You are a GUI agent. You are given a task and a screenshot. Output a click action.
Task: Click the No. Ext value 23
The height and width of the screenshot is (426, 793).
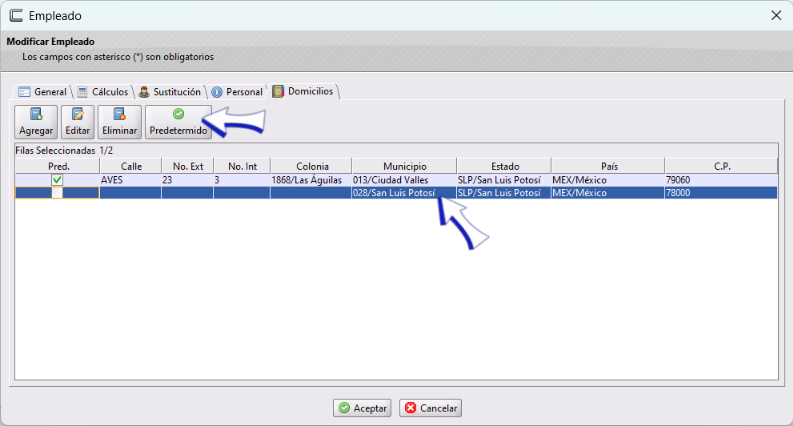click(188, 180)
